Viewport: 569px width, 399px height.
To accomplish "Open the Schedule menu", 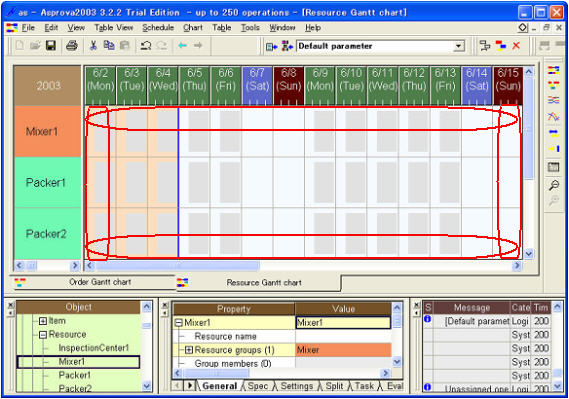I will 158,28.
